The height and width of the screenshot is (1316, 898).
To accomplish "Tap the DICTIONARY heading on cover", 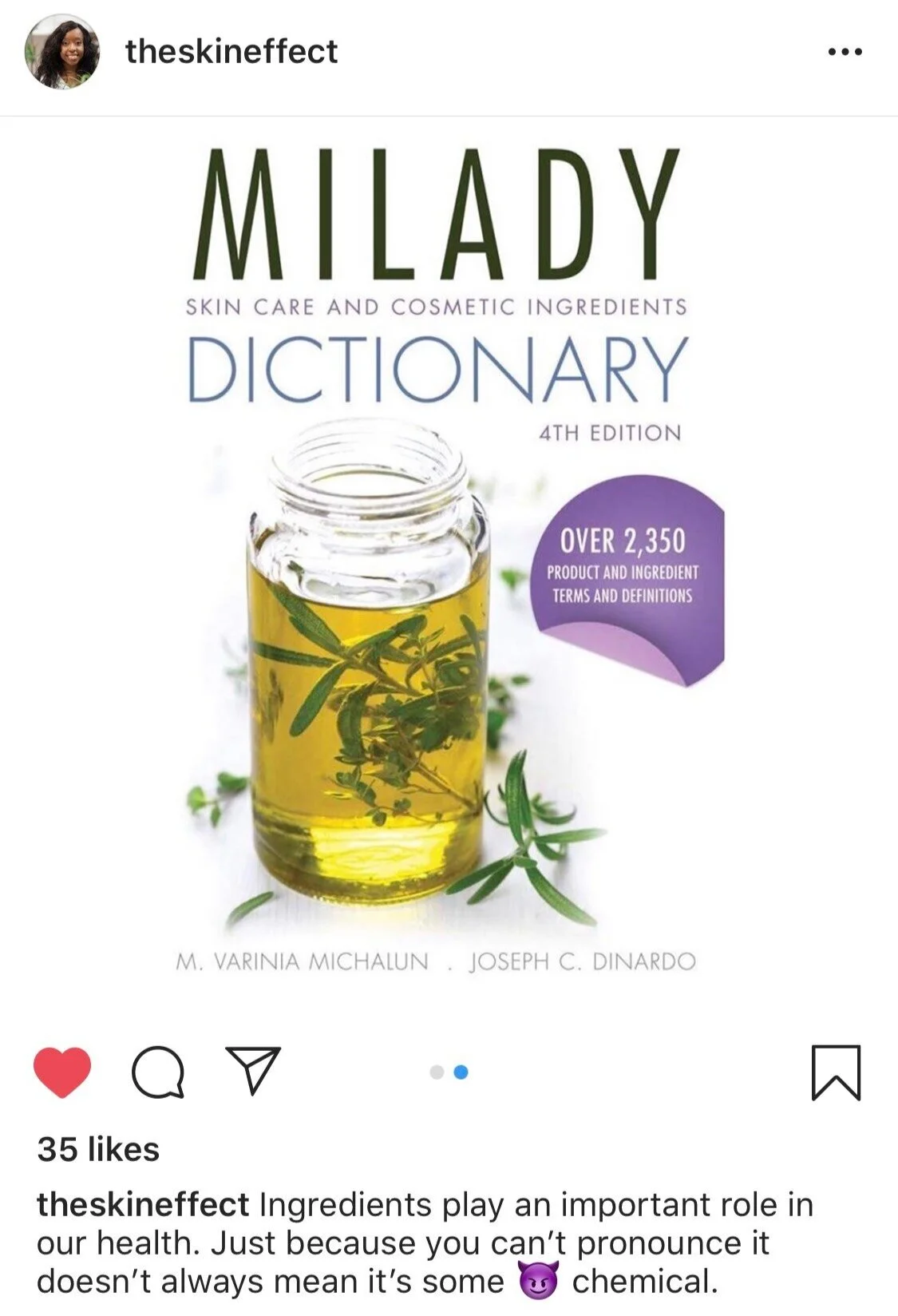I will pyautogui.click(x=437, y=370).
